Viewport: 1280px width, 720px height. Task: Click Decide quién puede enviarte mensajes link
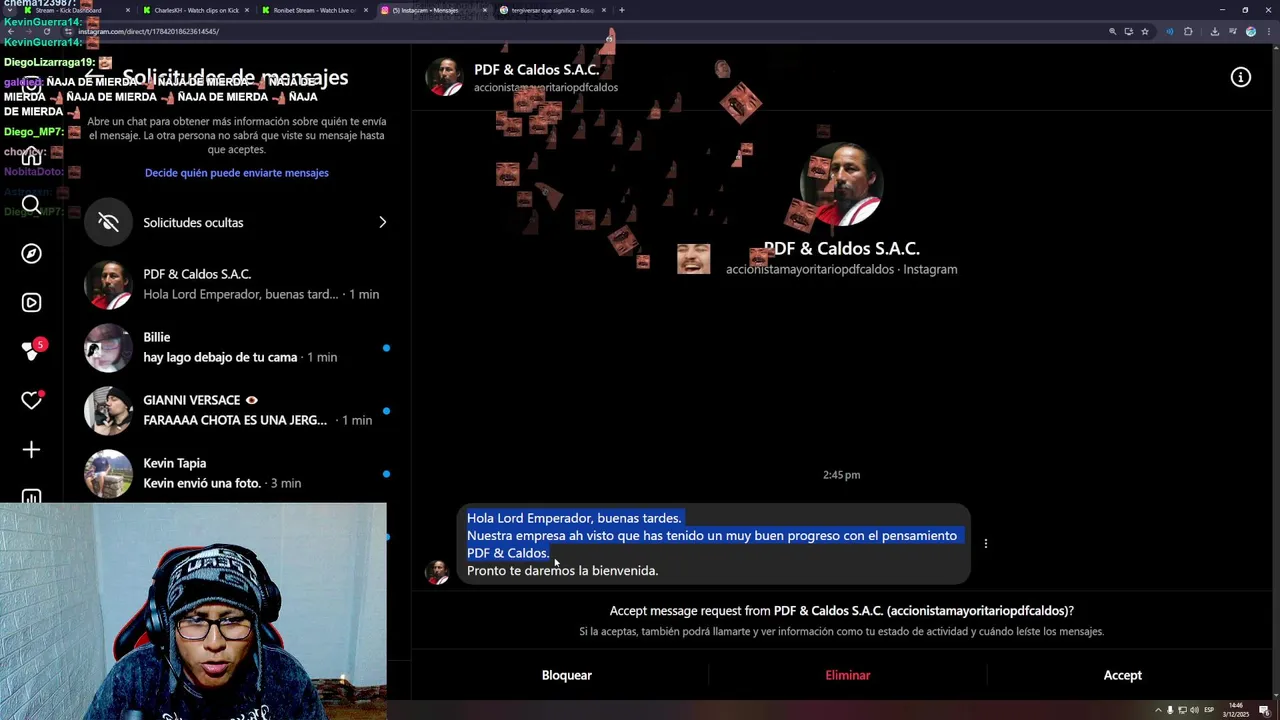(x=237, y=173)
